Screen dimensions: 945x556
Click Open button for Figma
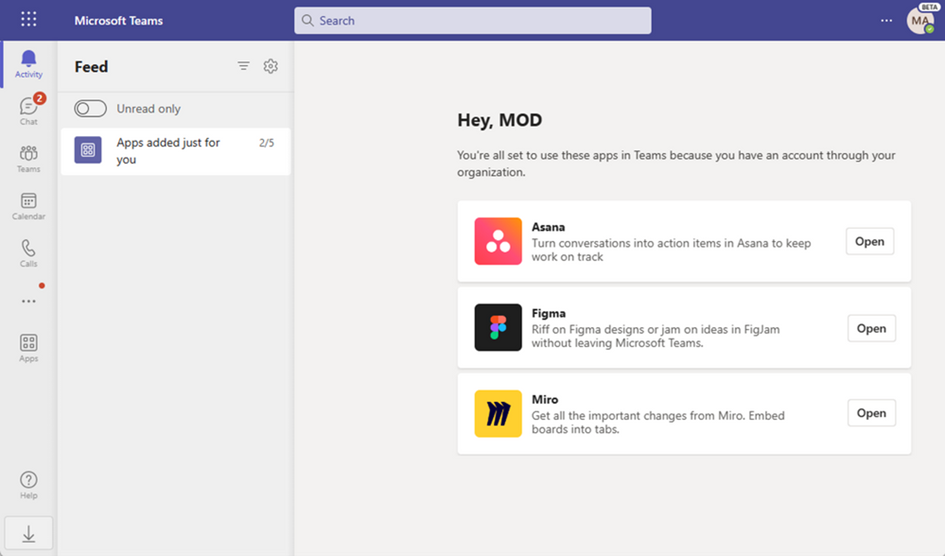tap(871, 329)
